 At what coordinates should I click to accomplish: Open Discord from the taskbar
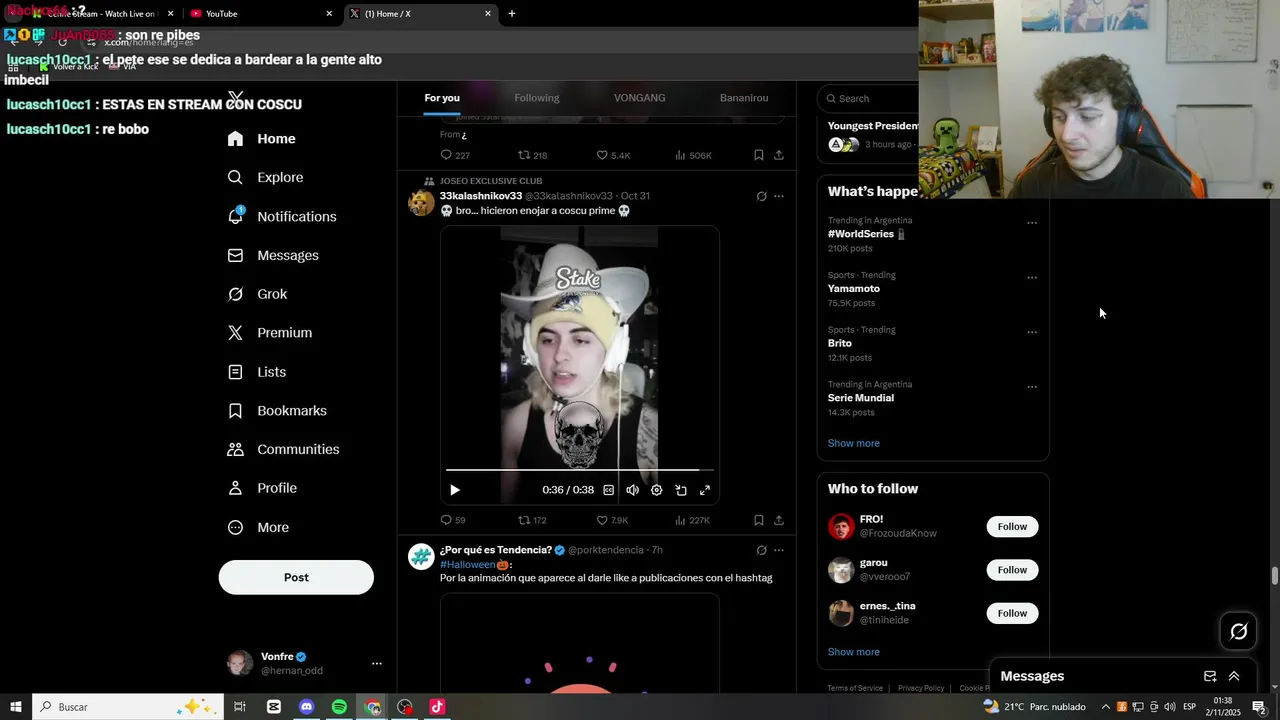click(306, 707)
